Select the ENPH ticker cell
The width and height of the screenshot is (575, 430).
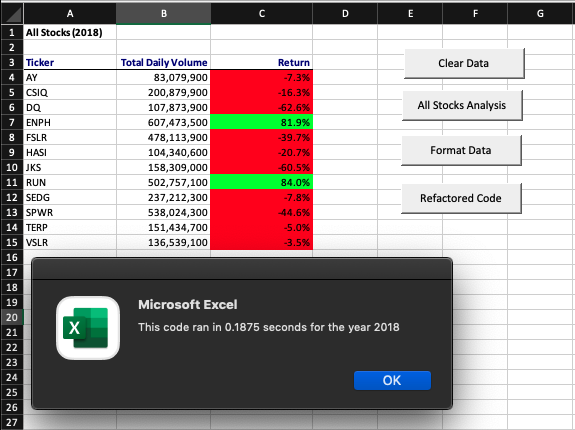pos(70,122)
